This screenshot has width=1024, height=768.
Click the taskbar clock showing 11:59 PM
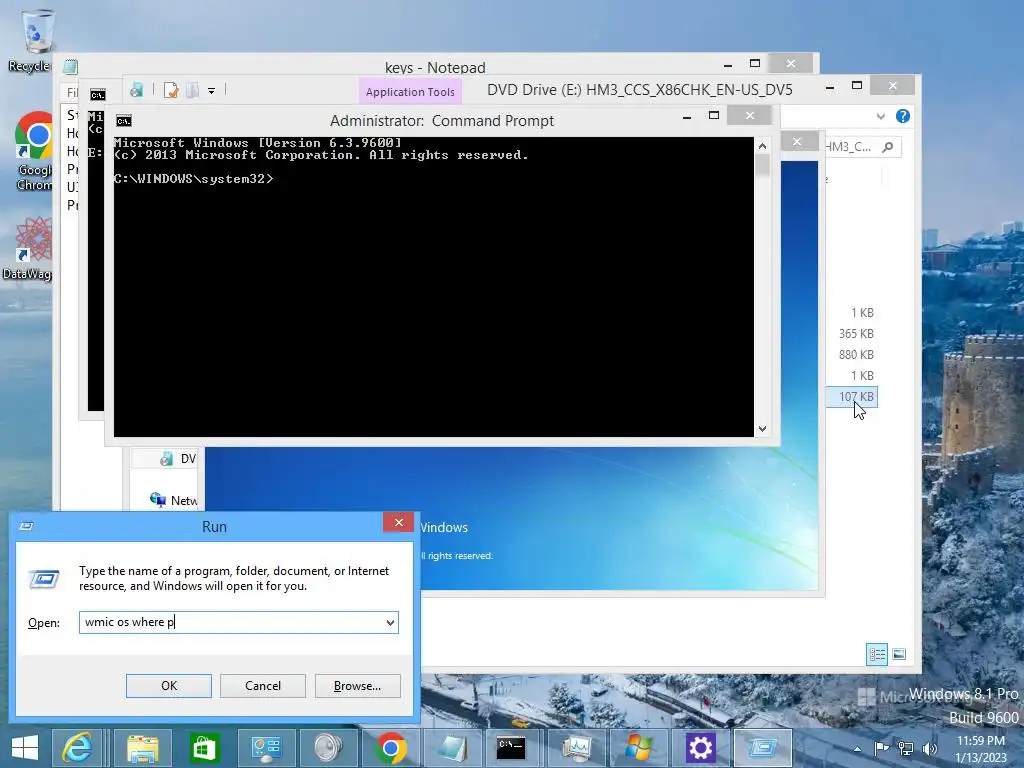pos(980,748)
